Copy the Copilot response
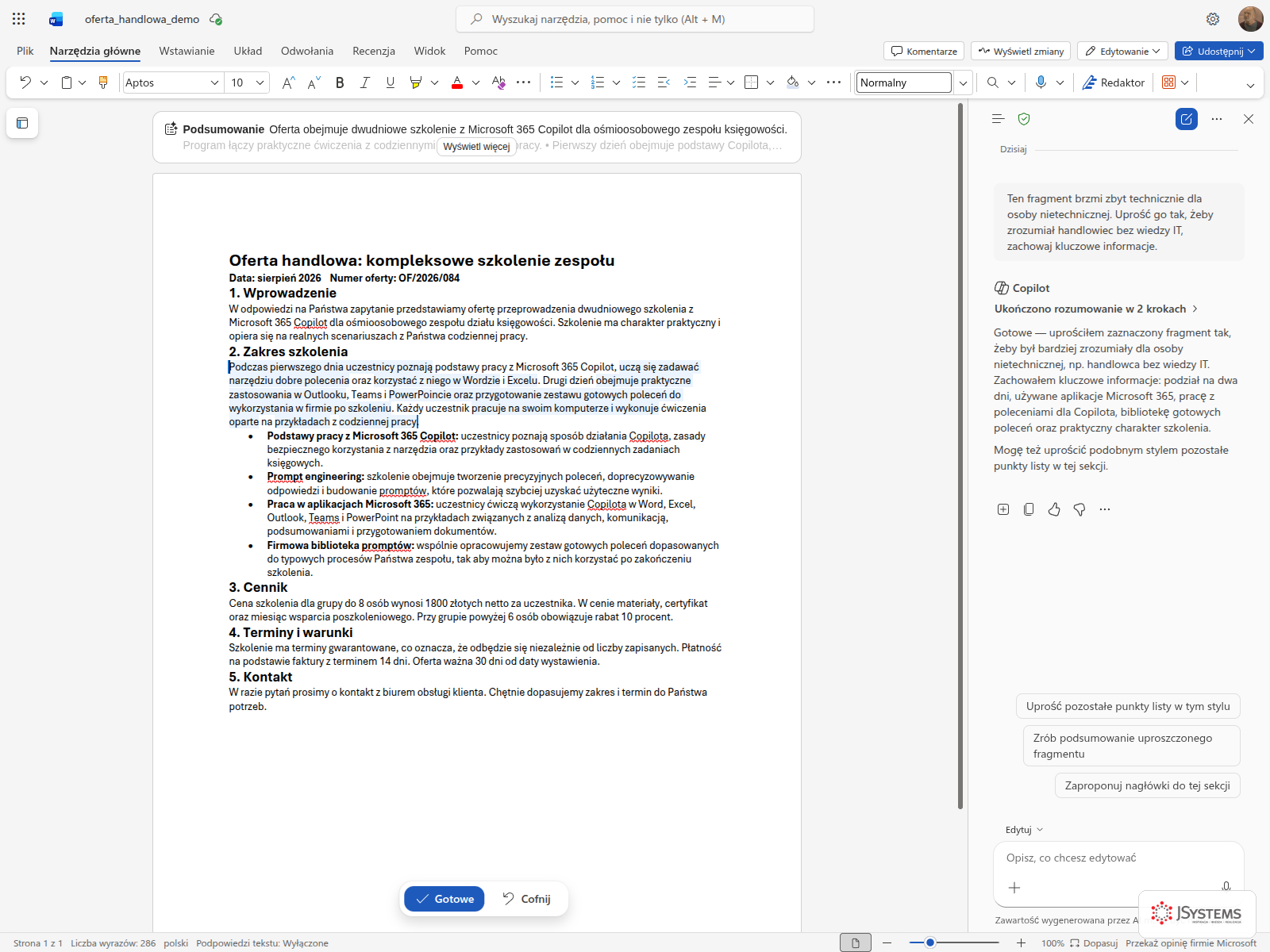 click(x=1029, y=509)
